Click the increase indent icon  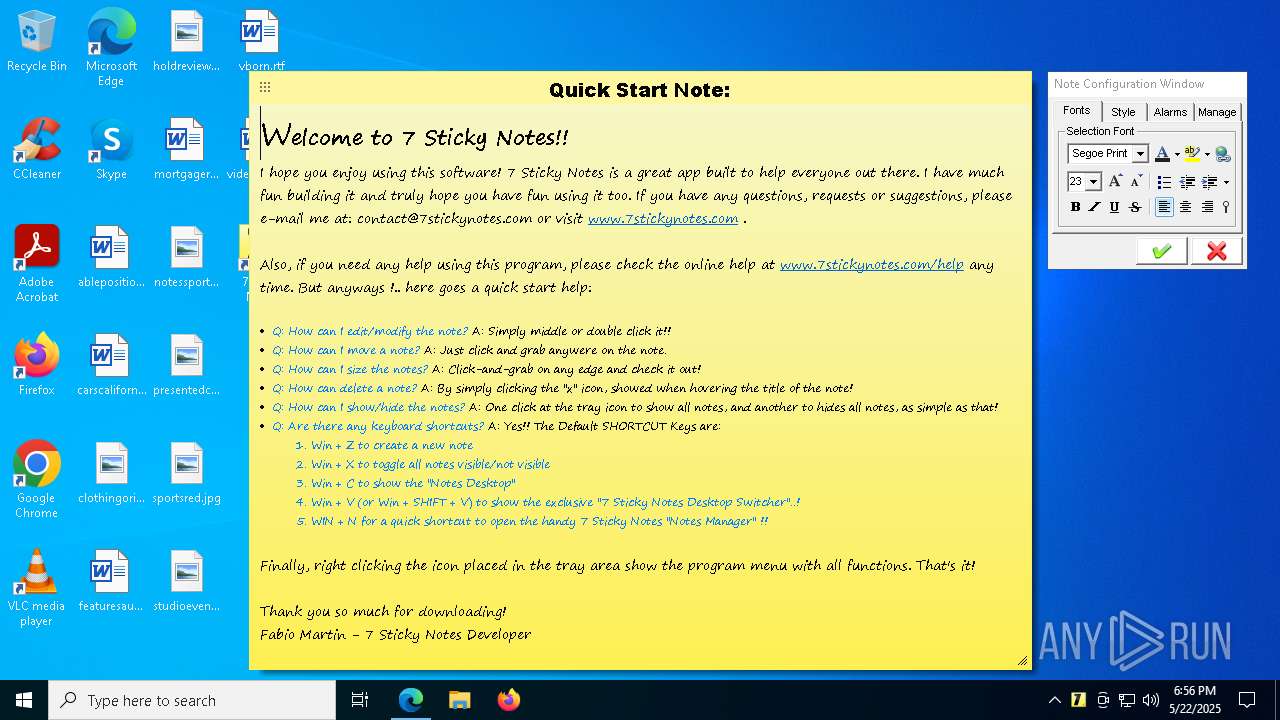click(1210, 182)
